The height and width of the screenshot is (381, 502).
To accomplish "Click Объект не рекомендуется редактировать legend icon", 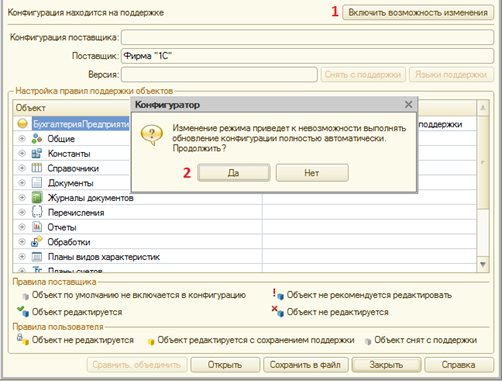I will [x=278, y=294].
